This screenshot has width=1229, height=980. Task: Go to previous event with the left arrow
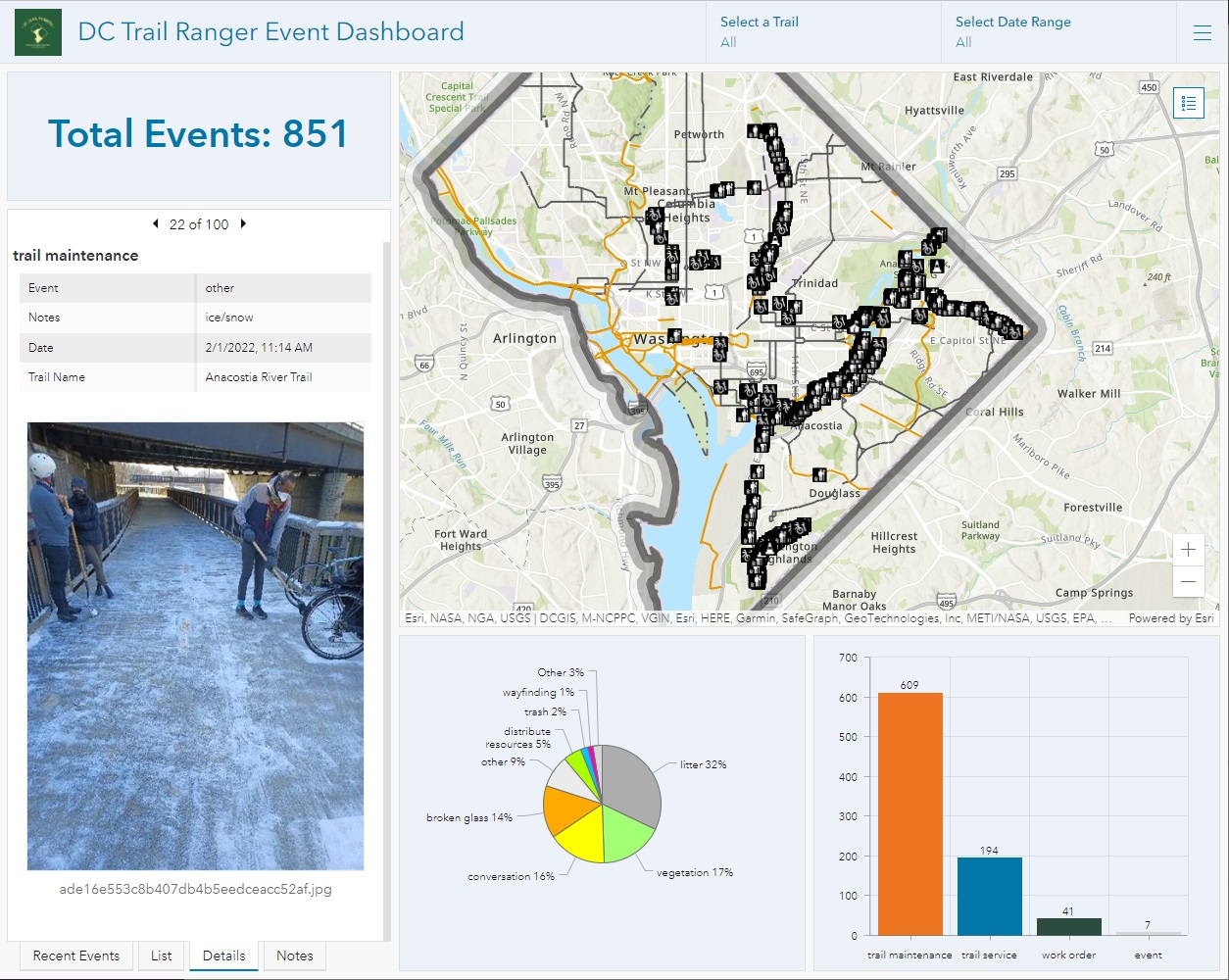tap(155, 223)
